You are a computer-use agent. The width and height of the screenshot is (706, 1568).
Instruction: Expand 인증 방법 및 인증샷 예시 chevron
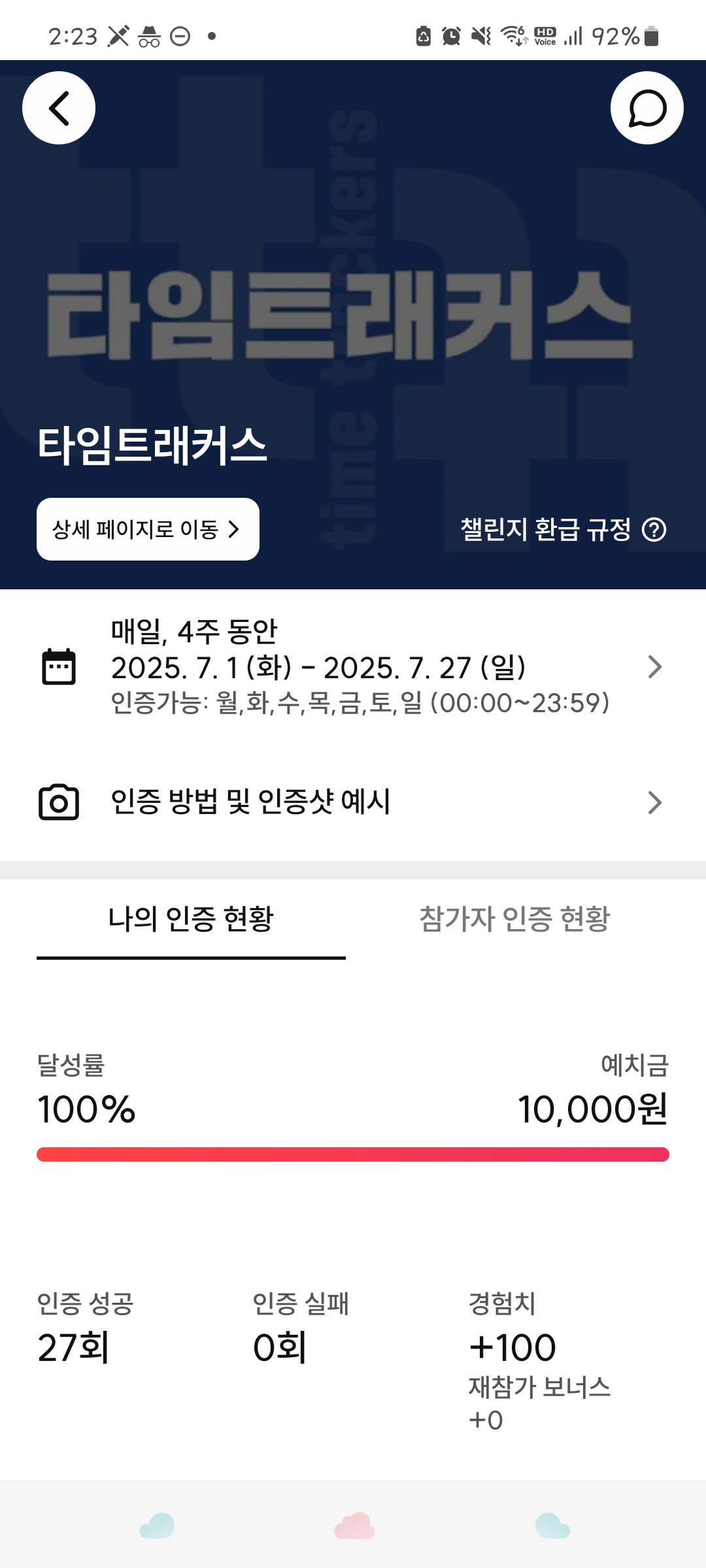[x=654, y=802]
